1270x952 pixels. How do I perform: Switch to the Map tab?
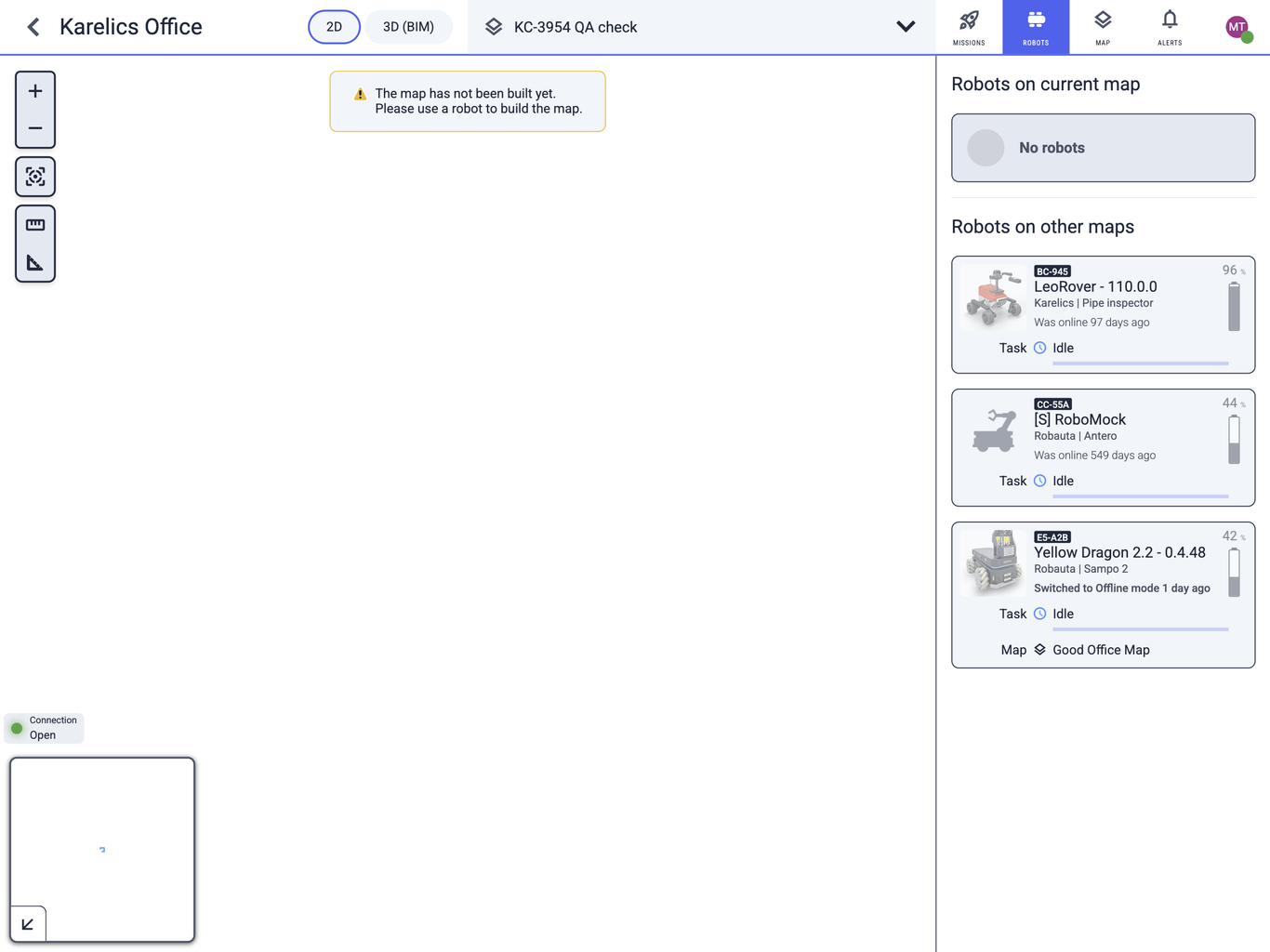click(1103, 27)
